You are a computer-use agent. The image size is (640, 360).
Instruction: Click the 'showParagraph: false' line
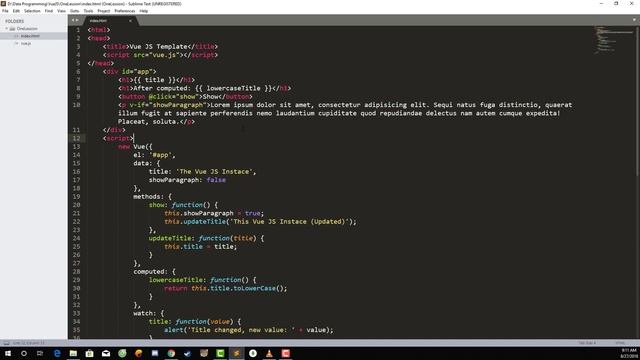187,180
